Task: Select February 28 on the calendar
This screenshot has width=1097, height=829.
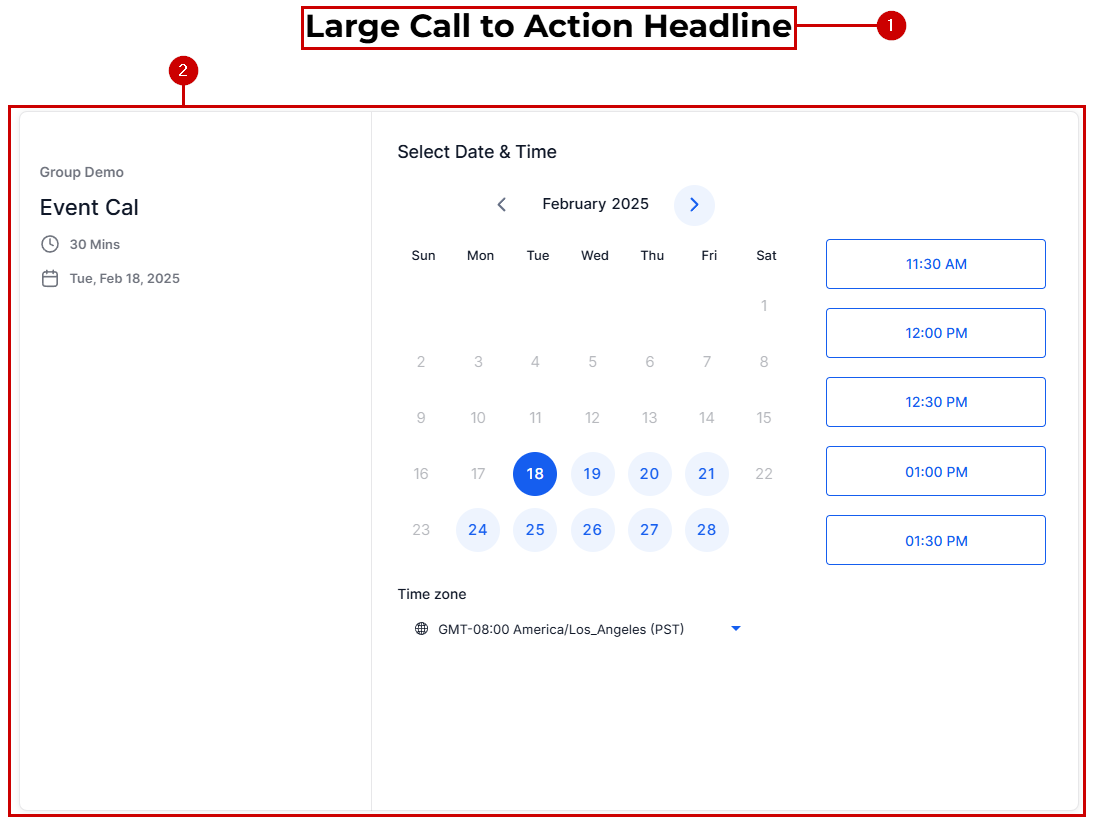Action: click(x=707, y=530)
